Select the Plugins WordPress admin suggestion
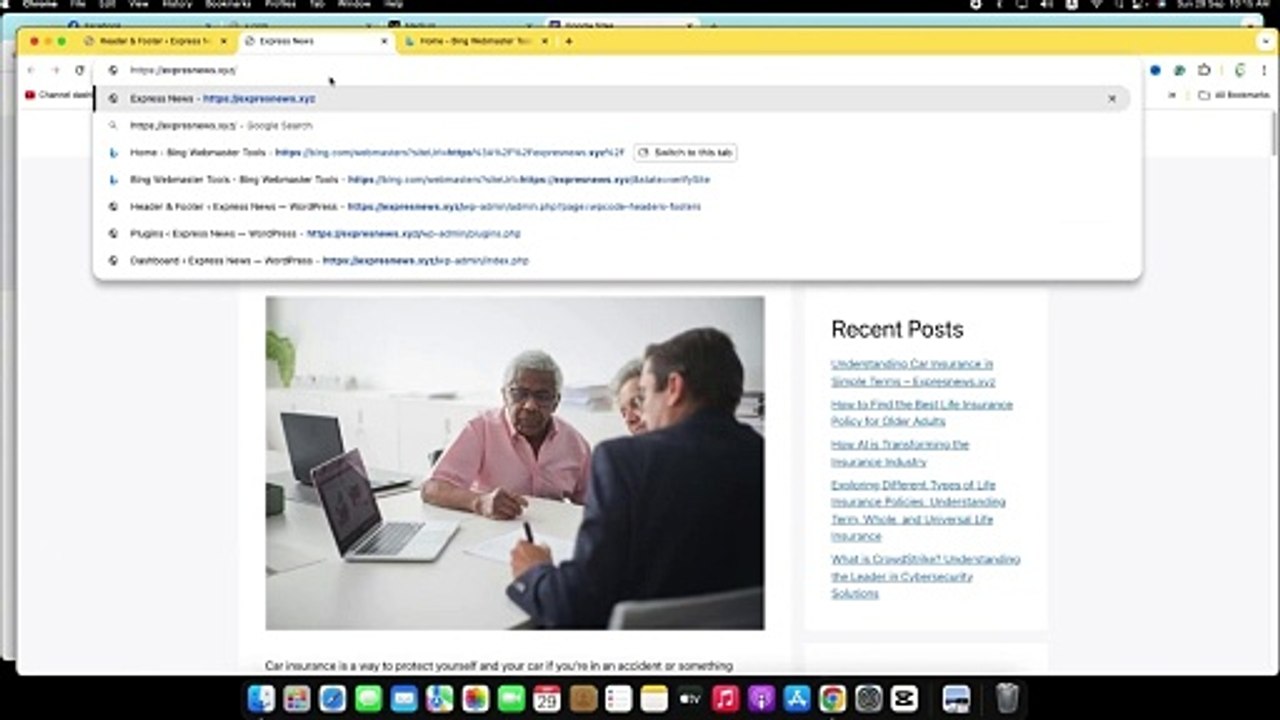 325,234
